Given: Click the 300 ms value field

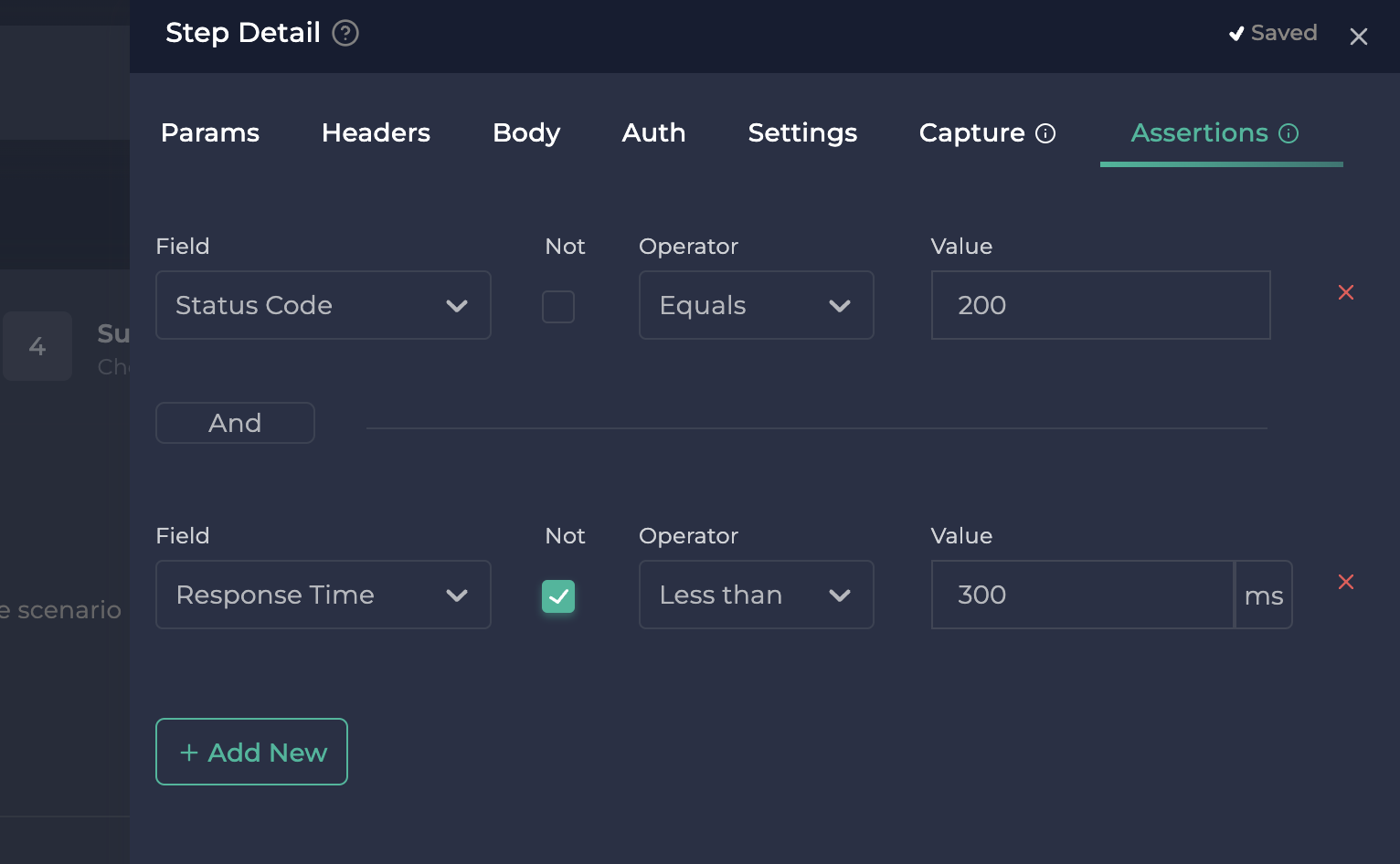Looking at the screenshot, I should [x=1082, y=595].
